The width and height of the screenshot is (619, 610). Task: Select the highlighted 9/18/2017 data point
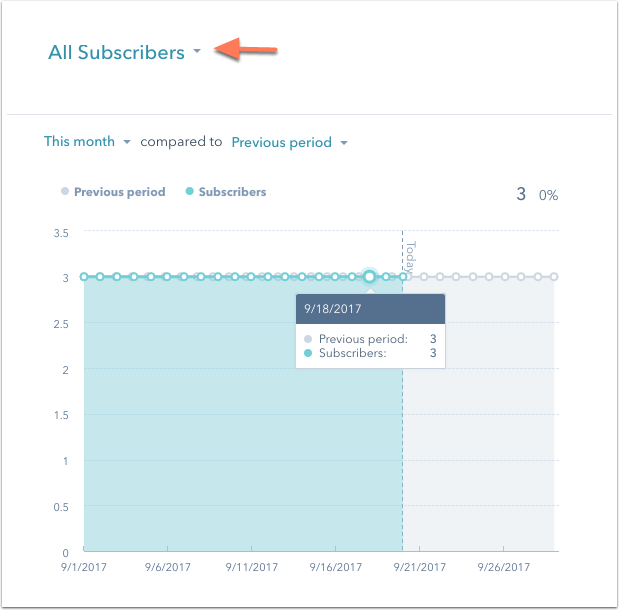(369, 277)
